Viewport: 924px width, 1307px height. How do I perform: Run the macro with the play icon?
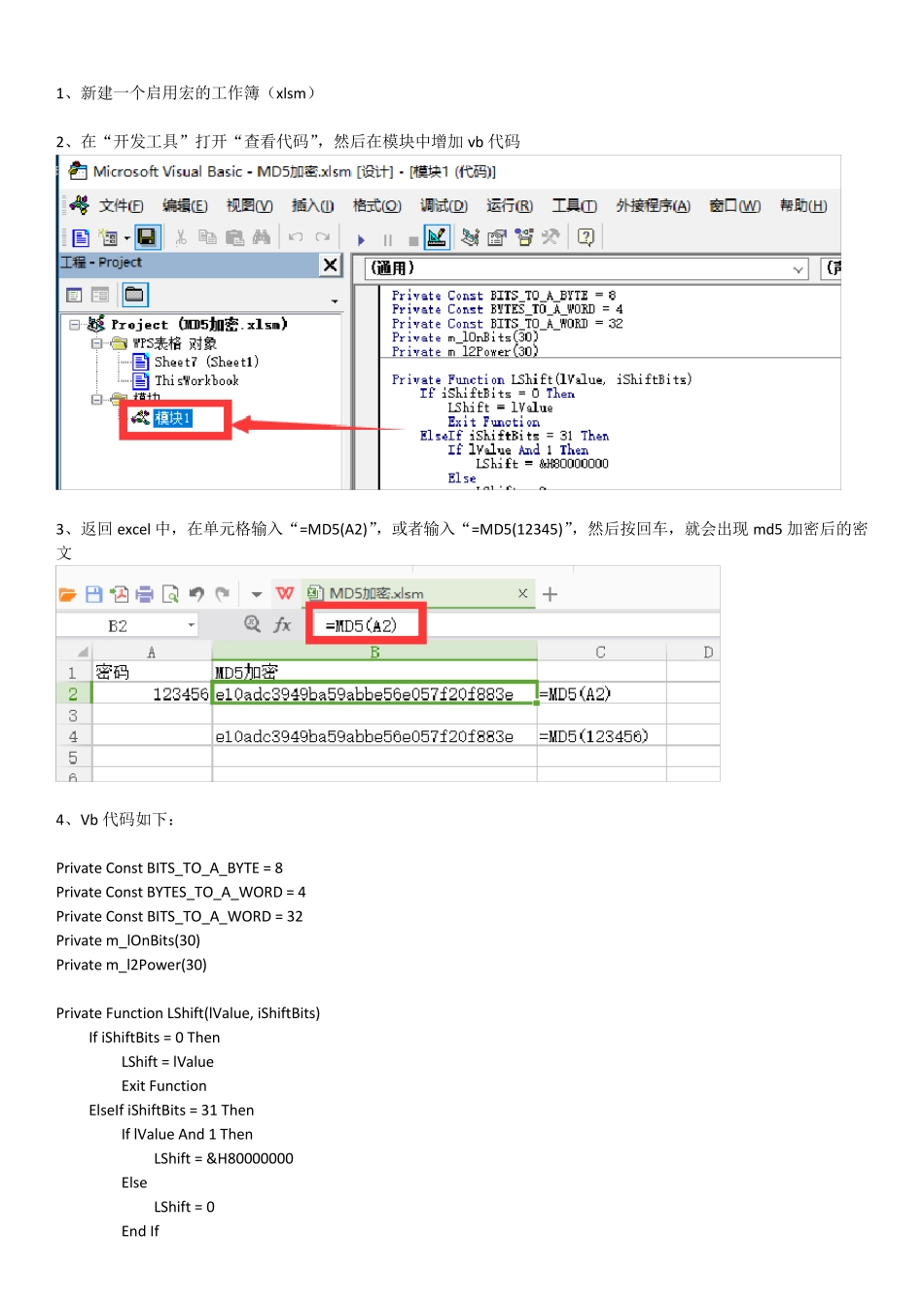coord(361,239)
